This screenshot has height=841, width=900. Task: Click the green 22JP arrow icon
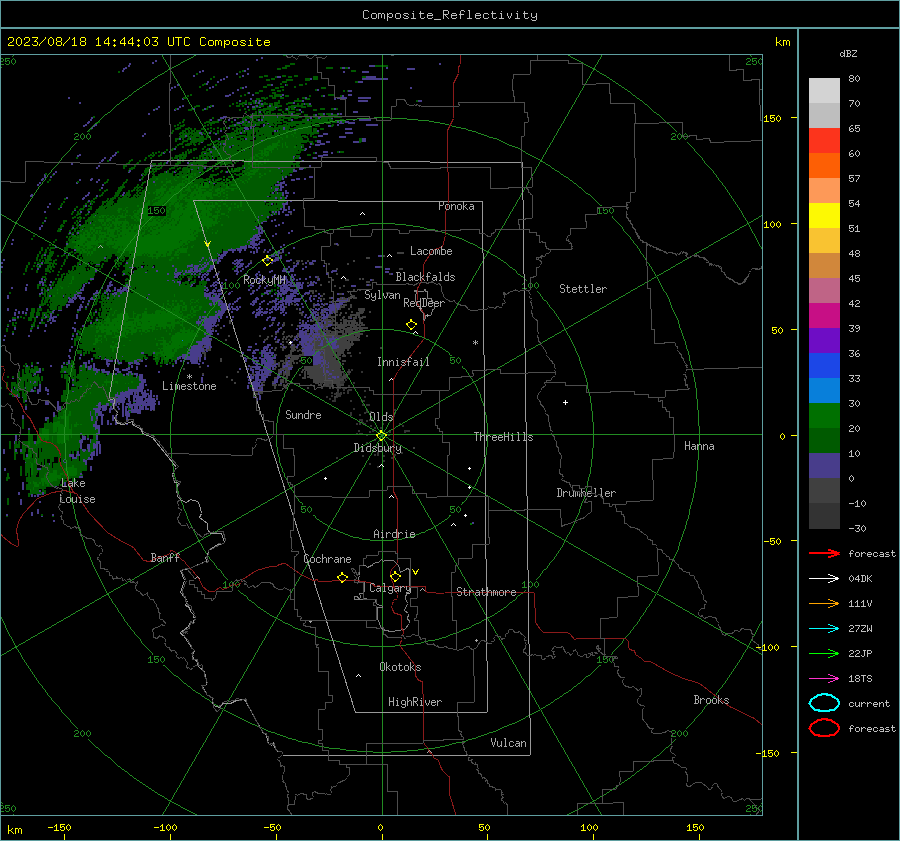click(x=824, y=653)
